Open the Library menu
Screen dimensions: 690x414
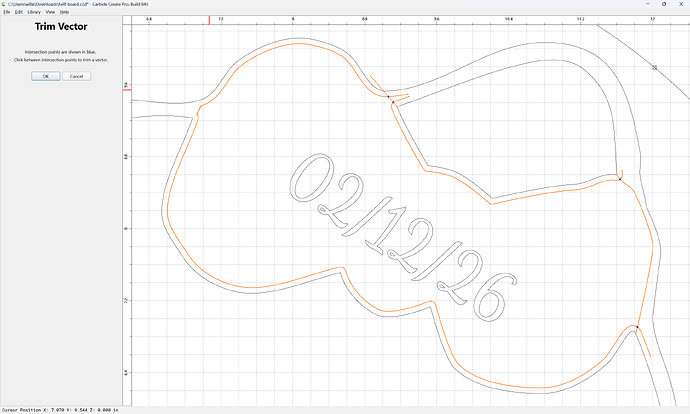pyautogui.click(x=34, y=12)
